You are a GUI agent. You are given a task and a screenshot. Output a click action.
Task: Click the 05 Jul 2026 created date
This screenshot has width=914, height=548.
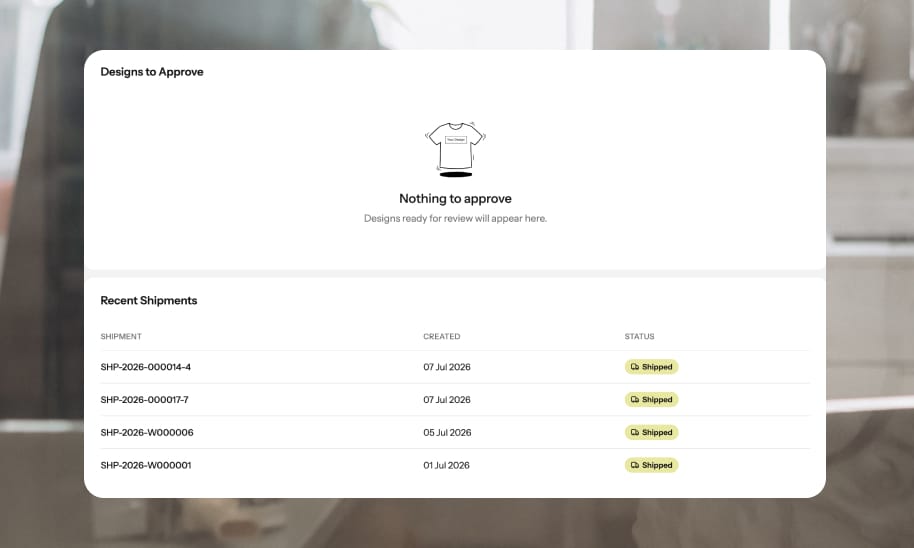tap(447, 432)
